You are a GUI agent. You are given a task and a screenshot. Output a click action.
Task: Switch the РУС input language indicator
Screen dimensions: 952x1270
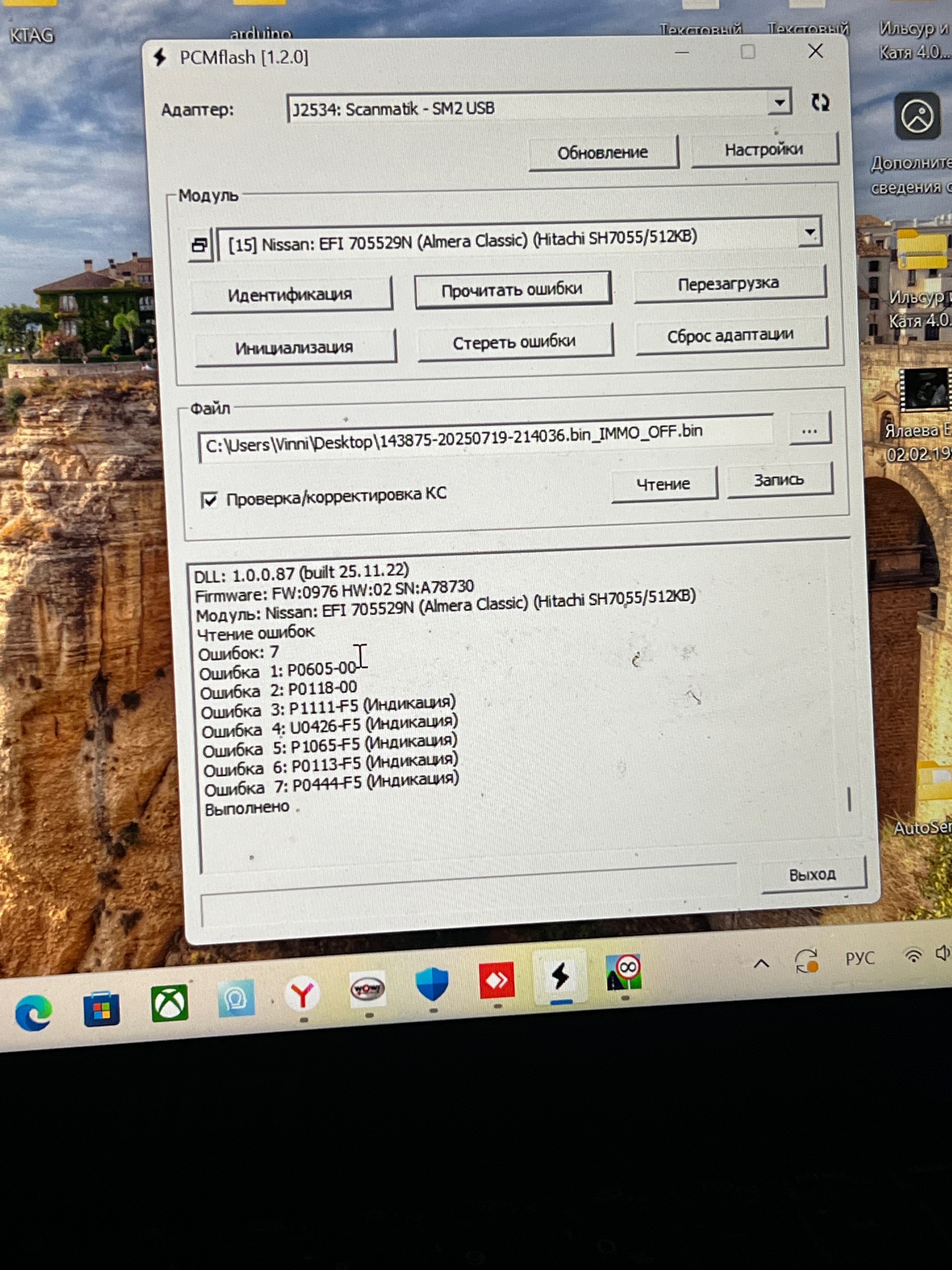(x=859, y=958)
